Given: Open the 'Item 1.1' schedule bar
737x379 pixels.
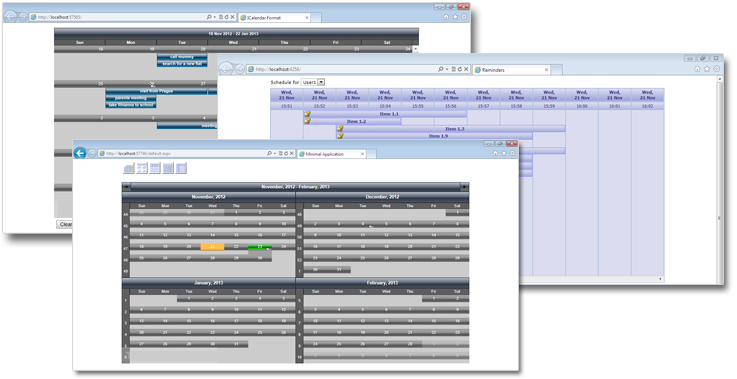Looking at the screenshot, I should click(x=385, y=114).
